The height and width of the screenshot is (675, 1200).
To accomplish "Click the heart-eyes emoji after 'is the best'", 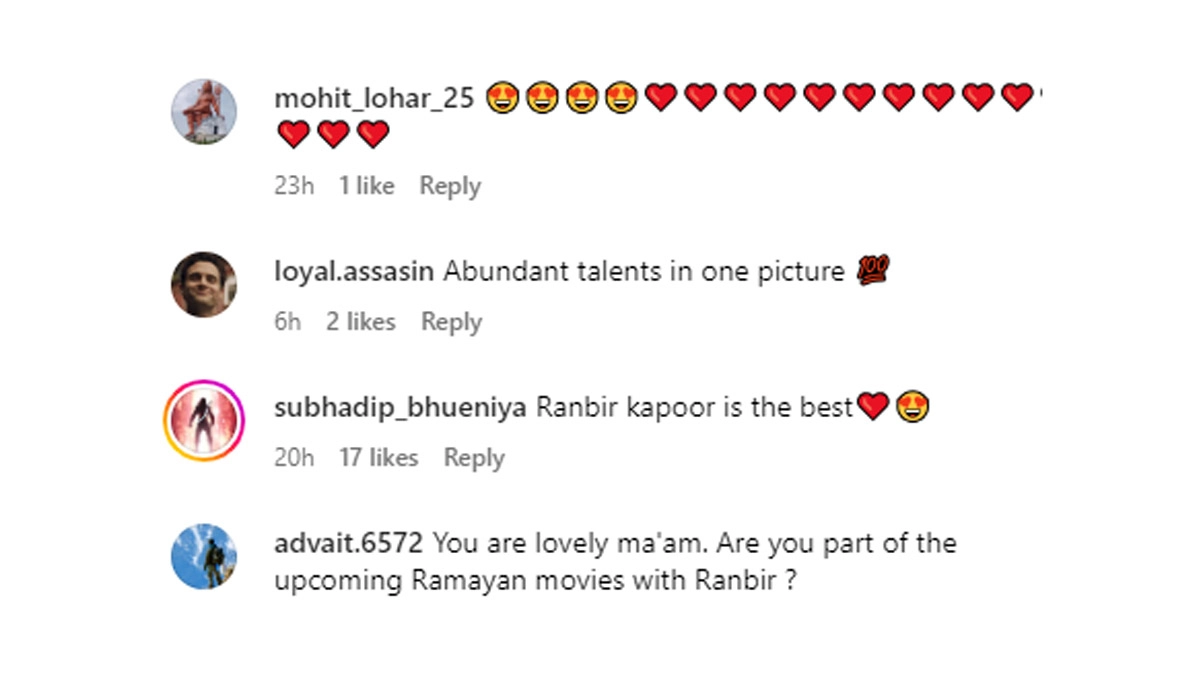I will (912, 407).
